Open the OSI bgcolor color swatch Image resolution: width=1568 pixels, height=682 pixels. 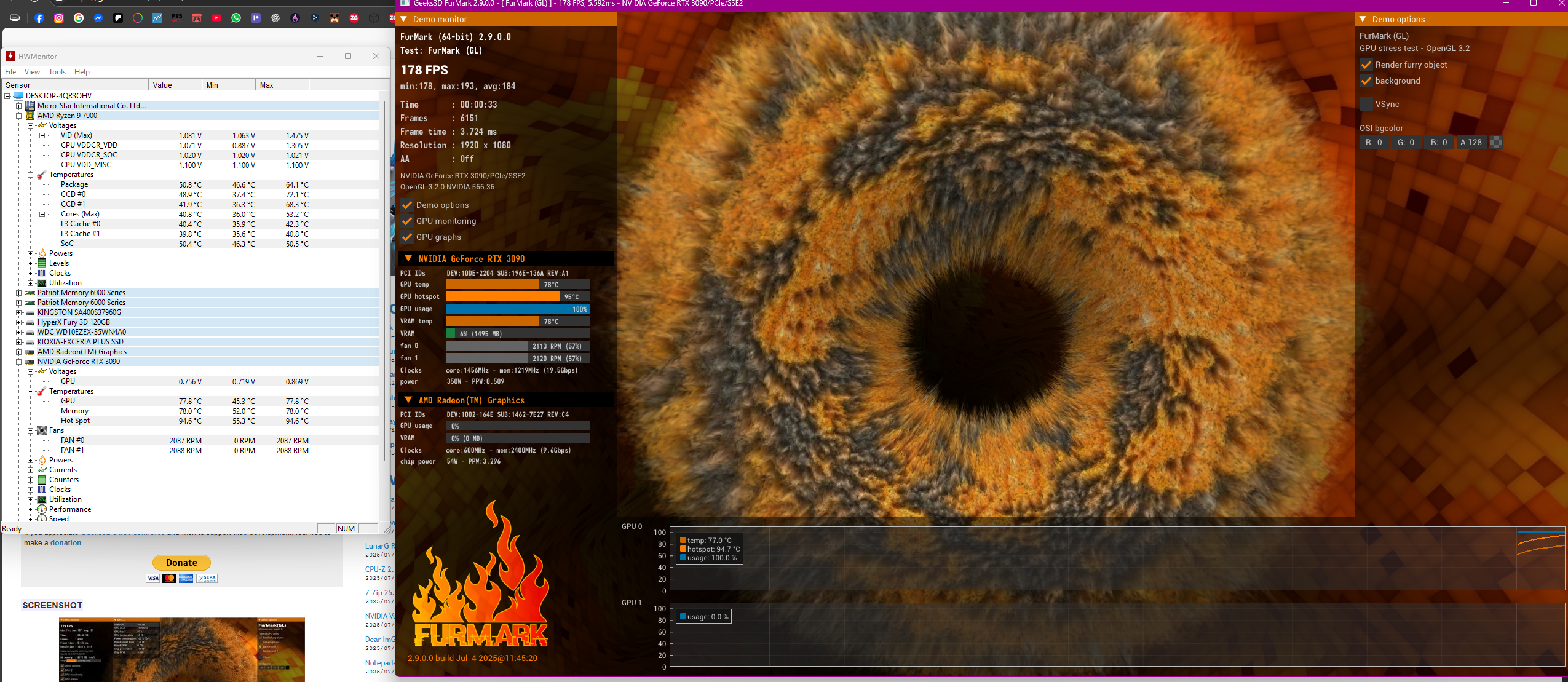coord(1496,142)
